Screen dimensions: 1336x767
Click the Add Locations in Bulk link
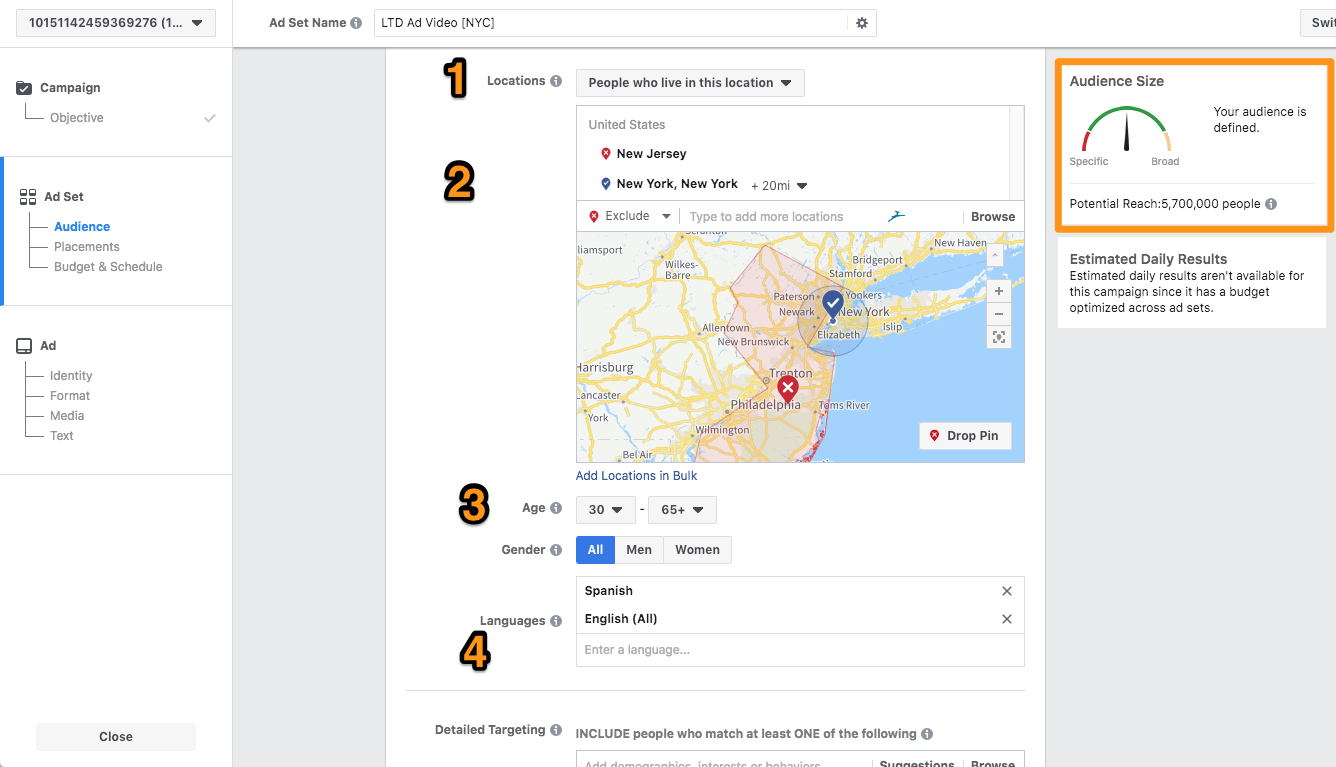pyautogui.click(x=636, y=476)
